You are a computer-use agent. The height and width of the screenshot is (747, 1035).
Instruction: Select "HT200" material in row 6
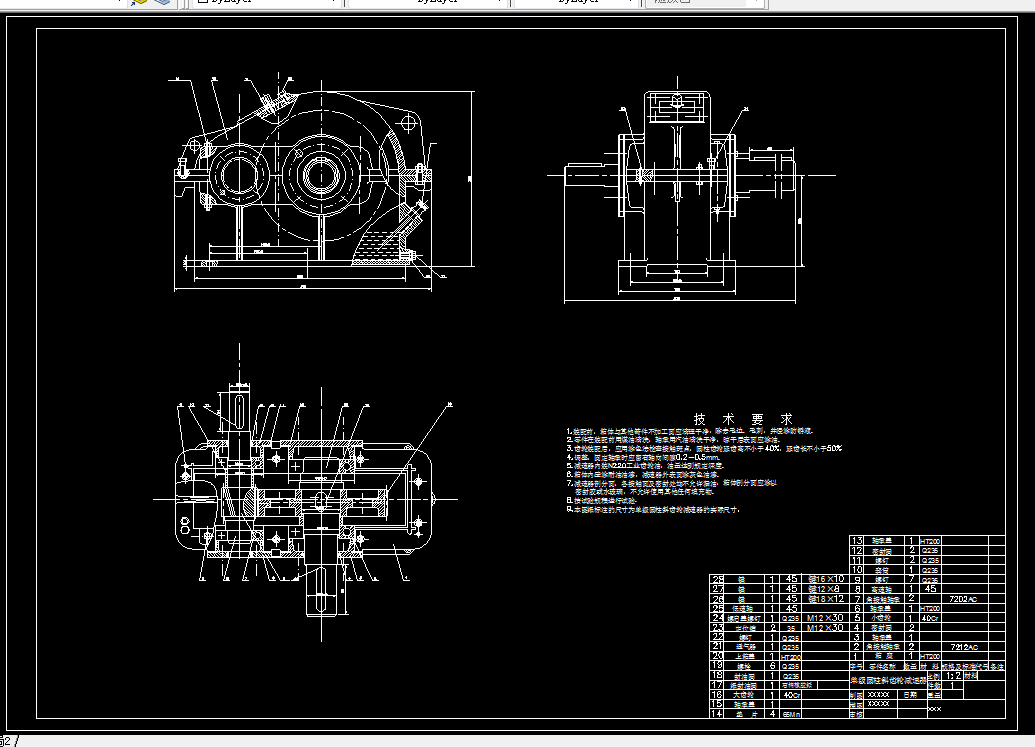[930, 608]
